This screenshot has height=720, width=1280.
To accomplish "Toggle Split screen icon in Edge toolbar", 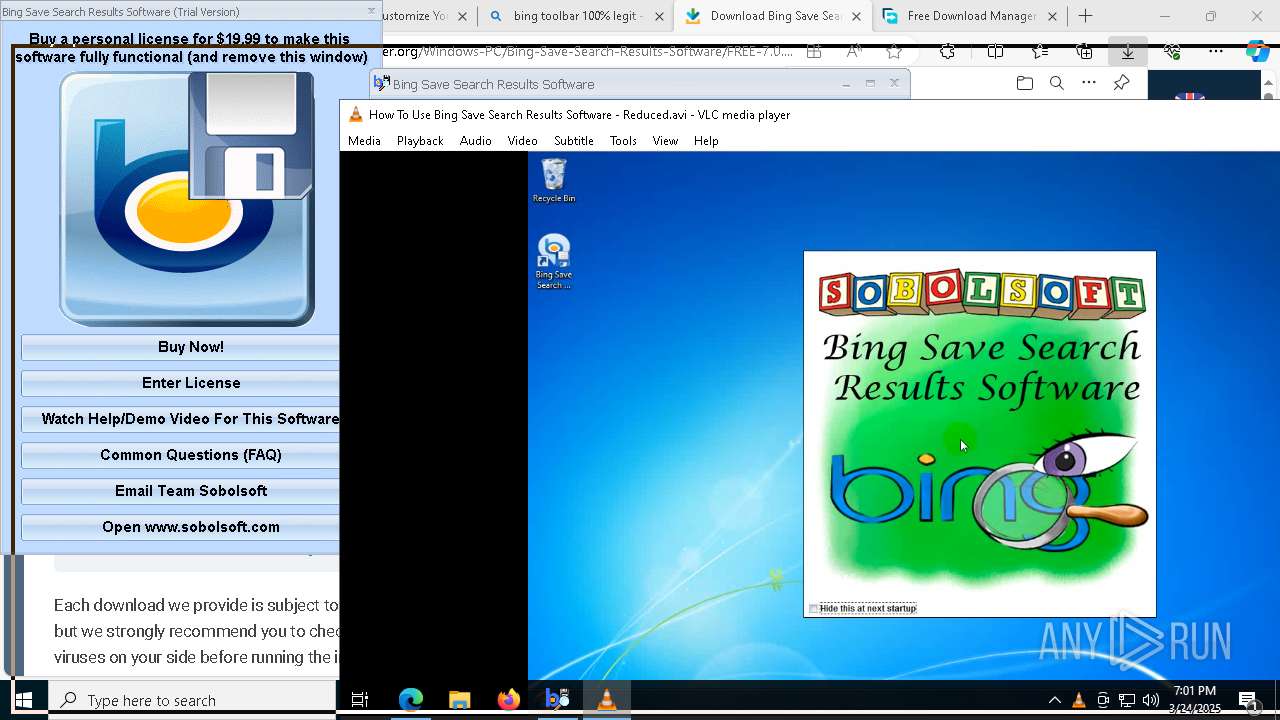I will click(995, 52).
